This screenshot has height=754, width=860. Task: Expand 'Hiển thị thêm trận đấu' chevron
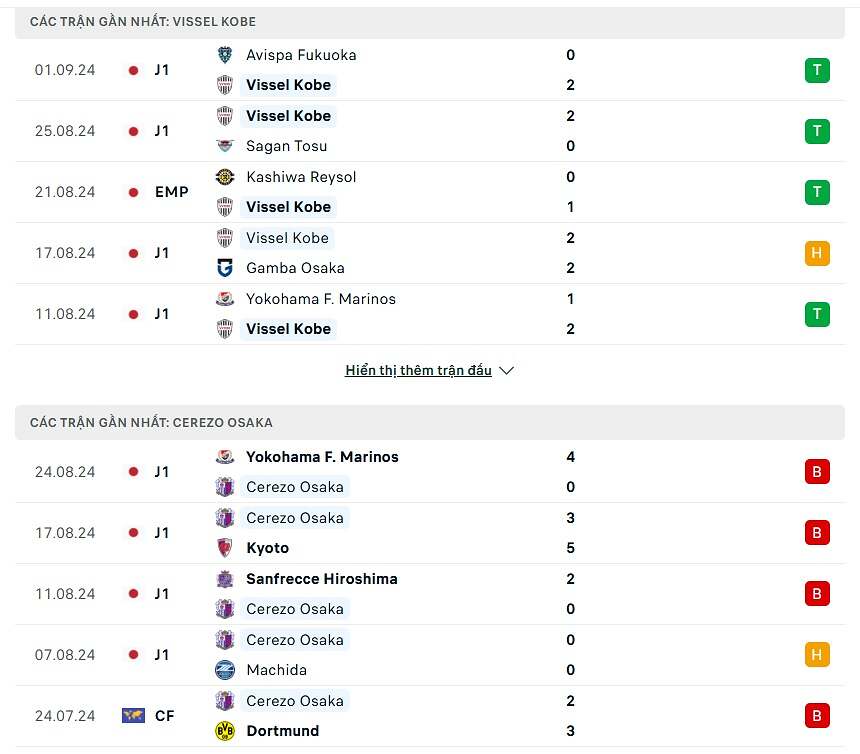[x=506, y=371]
